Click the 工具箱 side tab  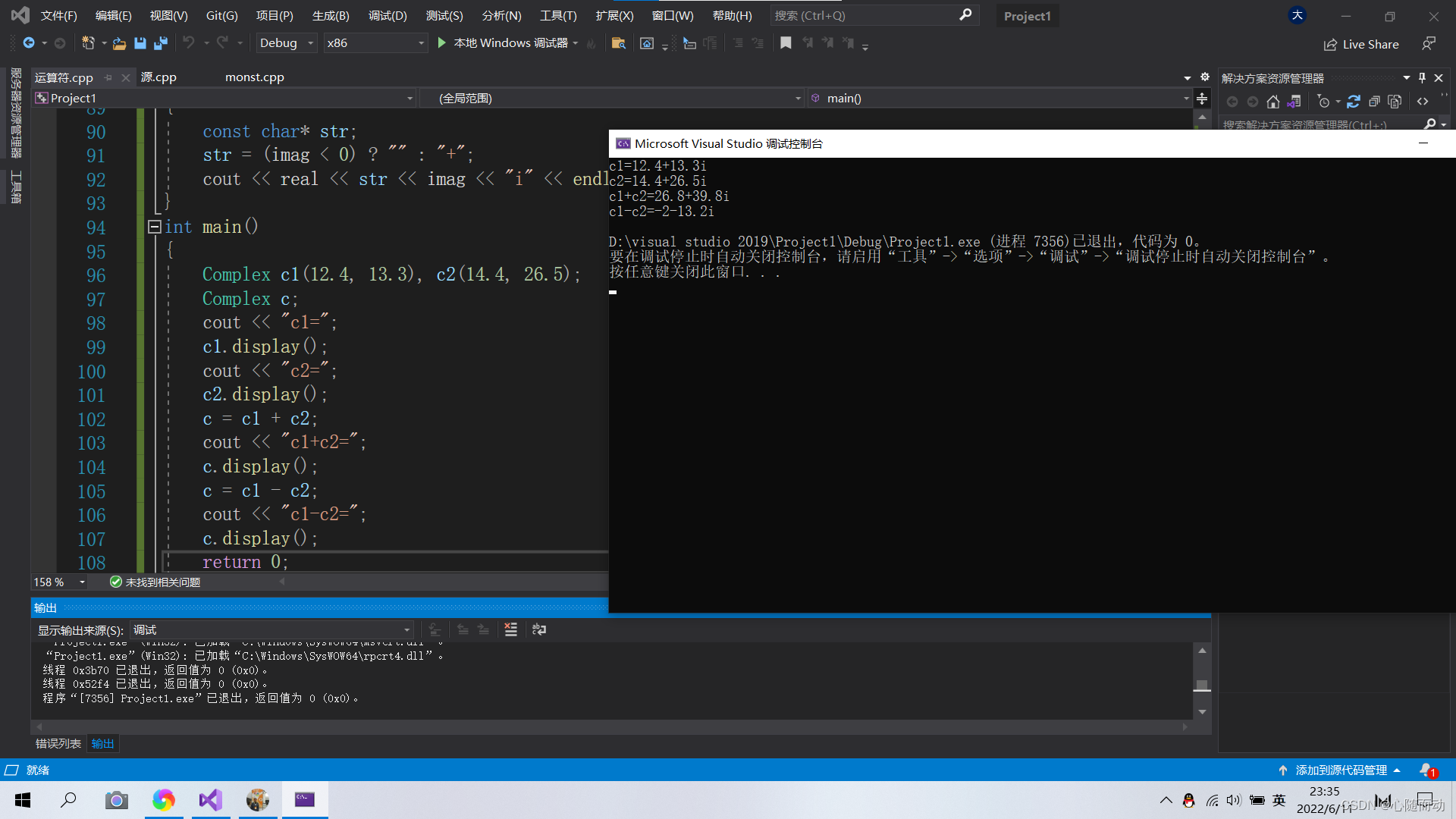[x=16, y=187]
